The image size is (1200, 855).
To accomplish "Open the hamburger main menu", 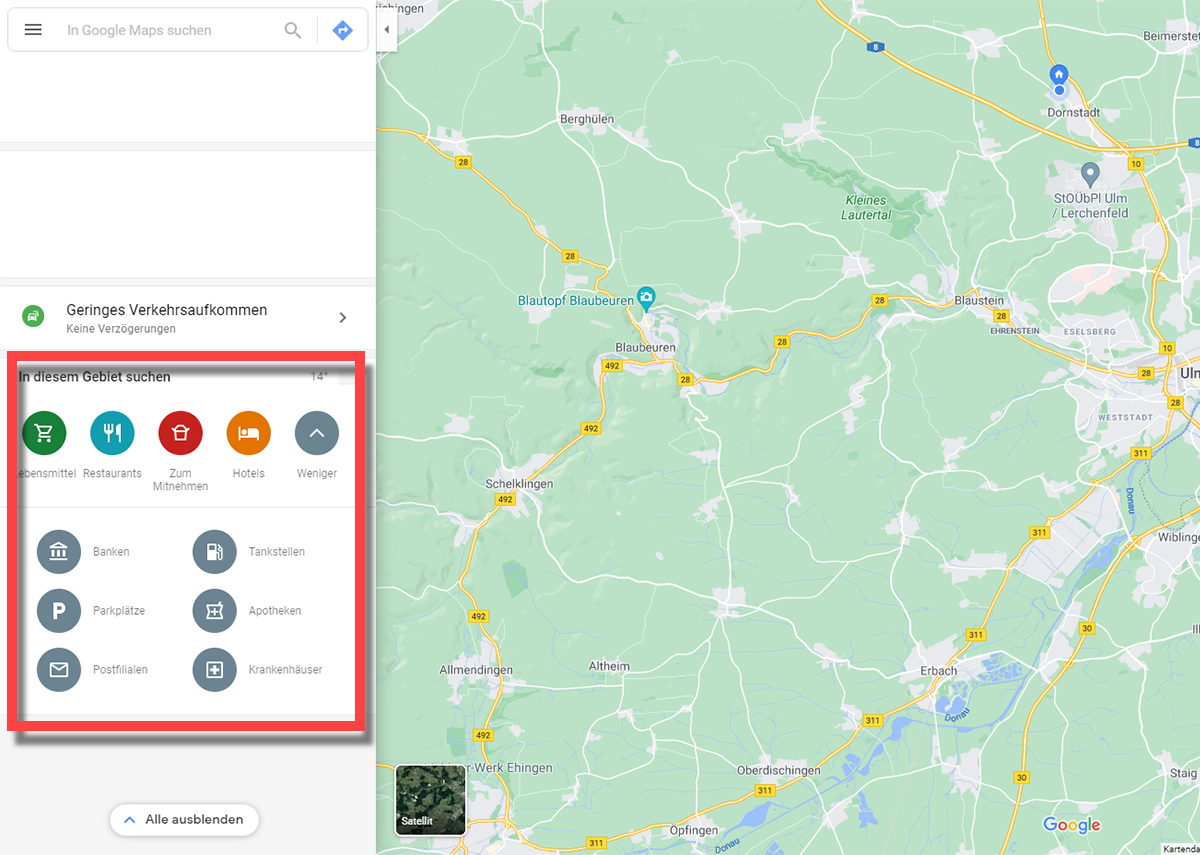I will pyautogui.click(x=33, y=30).
